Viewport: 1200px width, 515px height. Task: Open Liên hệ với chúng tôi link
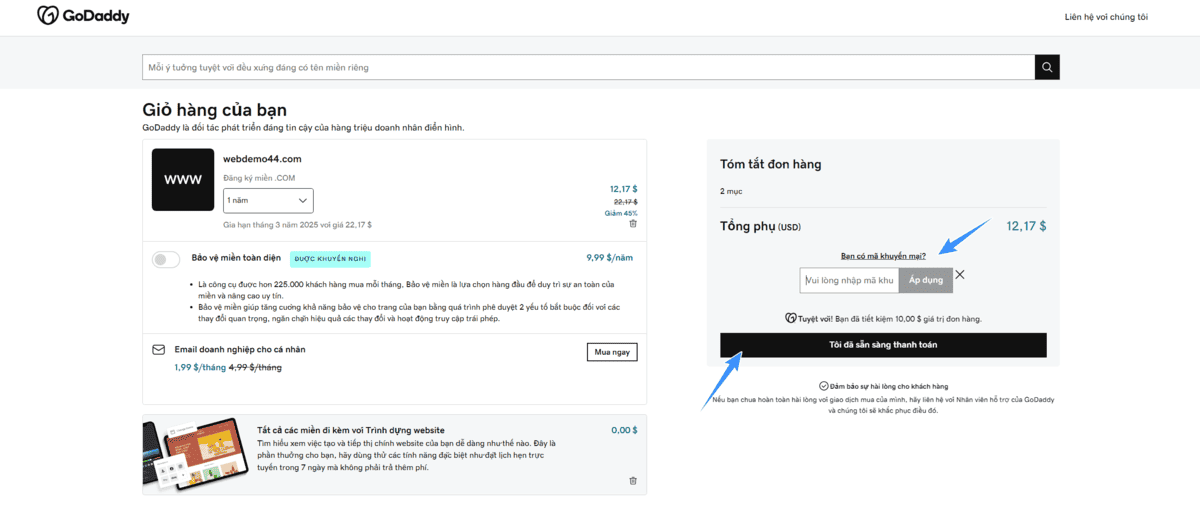[1106, 17]
